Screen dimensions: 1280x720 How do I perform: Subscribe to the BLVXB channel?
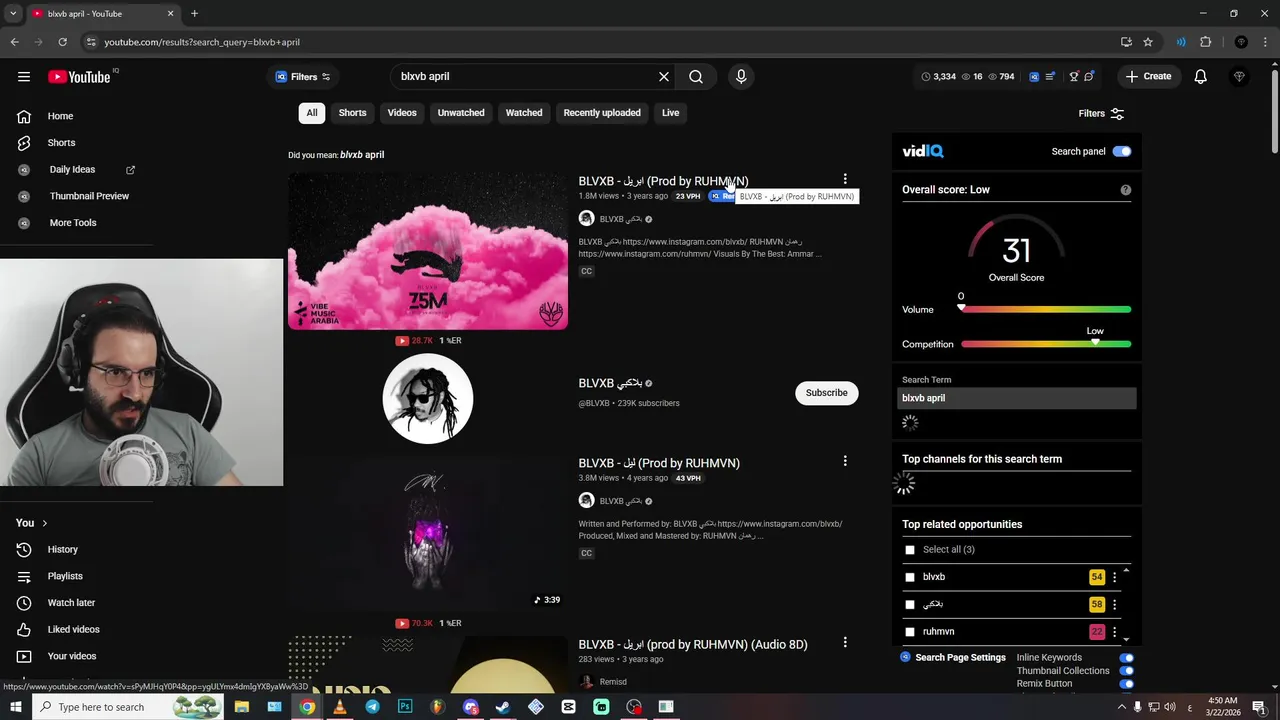pos(827,393)
